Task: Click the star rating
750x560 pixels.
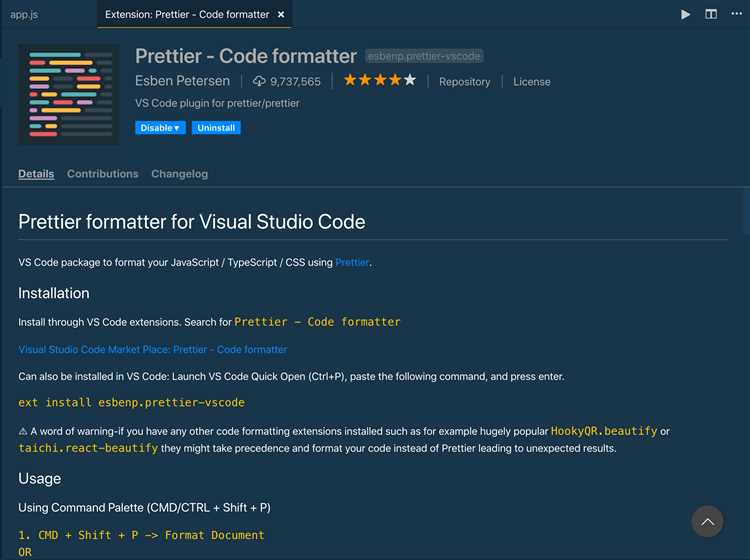Action: (x=380, y=80)
